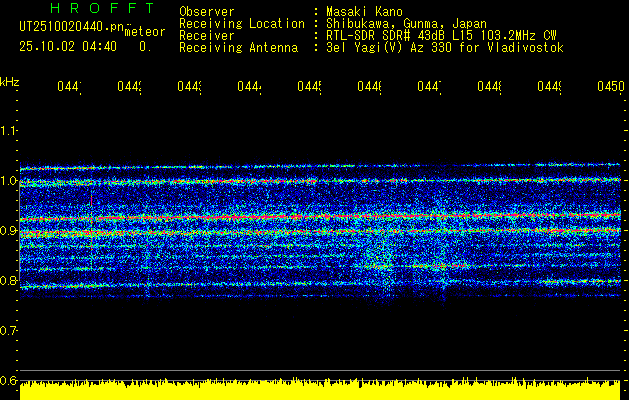Click the 0.9 kHz axis label
Screen dimensions: 629x400
(8, 230)
